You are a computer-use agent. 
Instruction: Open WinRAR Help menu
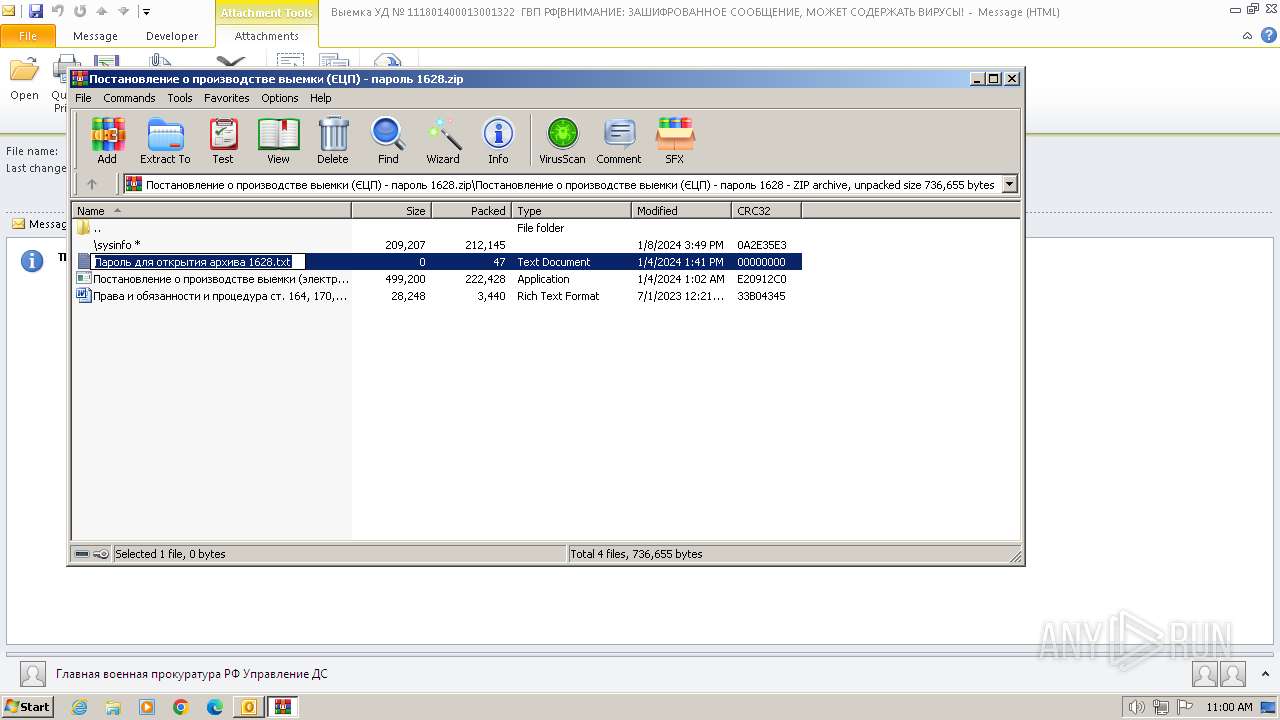(320, 98)
